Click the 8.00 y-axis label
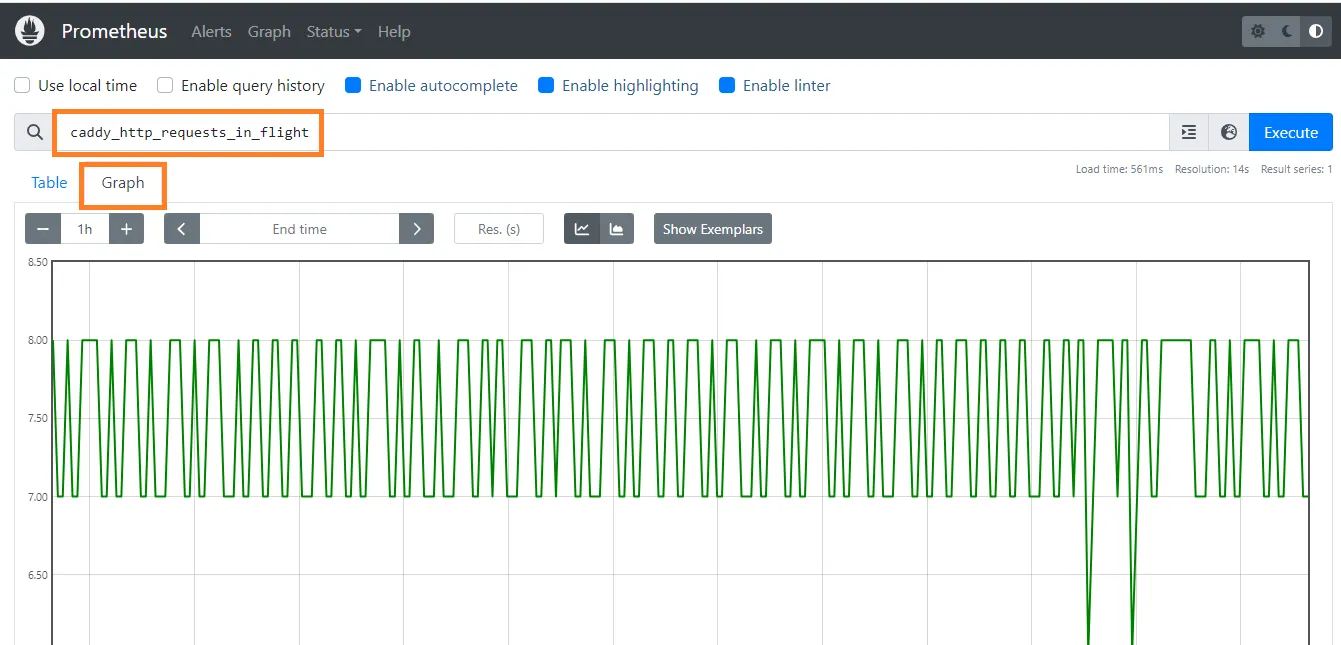This screenshot has height=645, width=1341. (38, 340)
